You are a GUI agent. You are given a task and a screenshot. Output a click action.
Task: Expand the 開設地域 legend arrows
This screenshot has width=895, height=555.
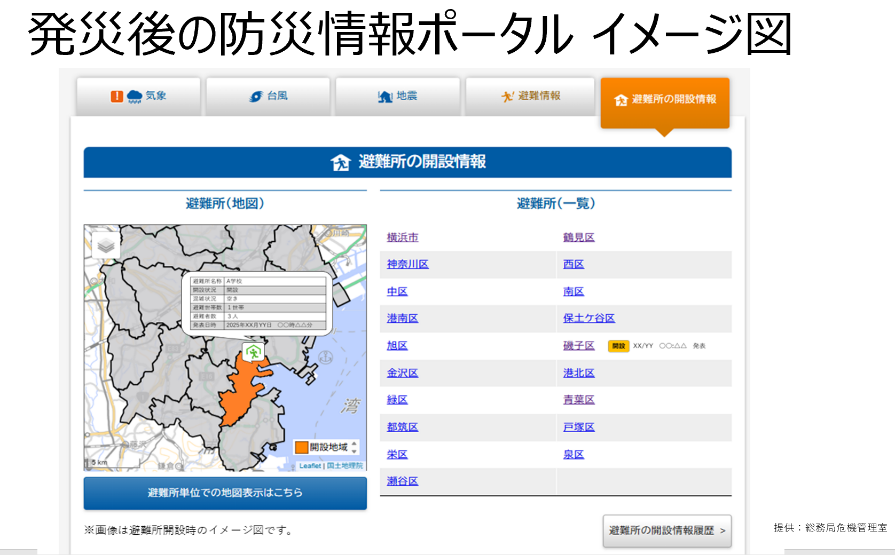(x=353, y=447)
